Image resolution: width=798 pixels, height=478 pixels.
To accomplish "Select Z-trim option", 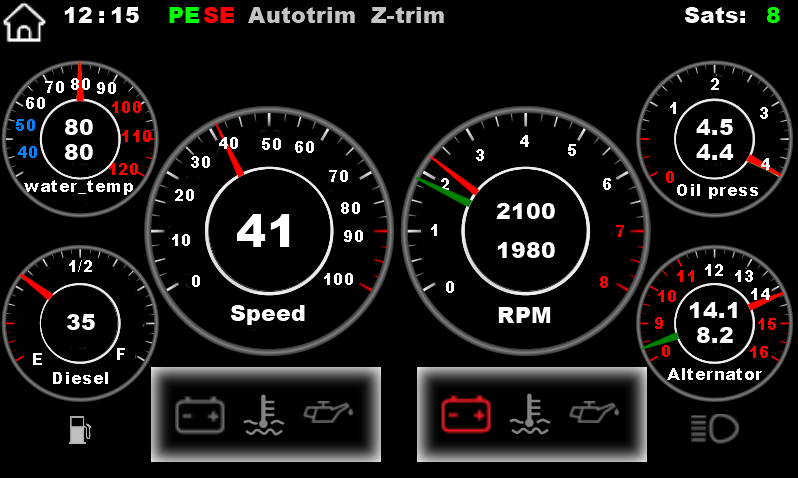I will 407,16.
